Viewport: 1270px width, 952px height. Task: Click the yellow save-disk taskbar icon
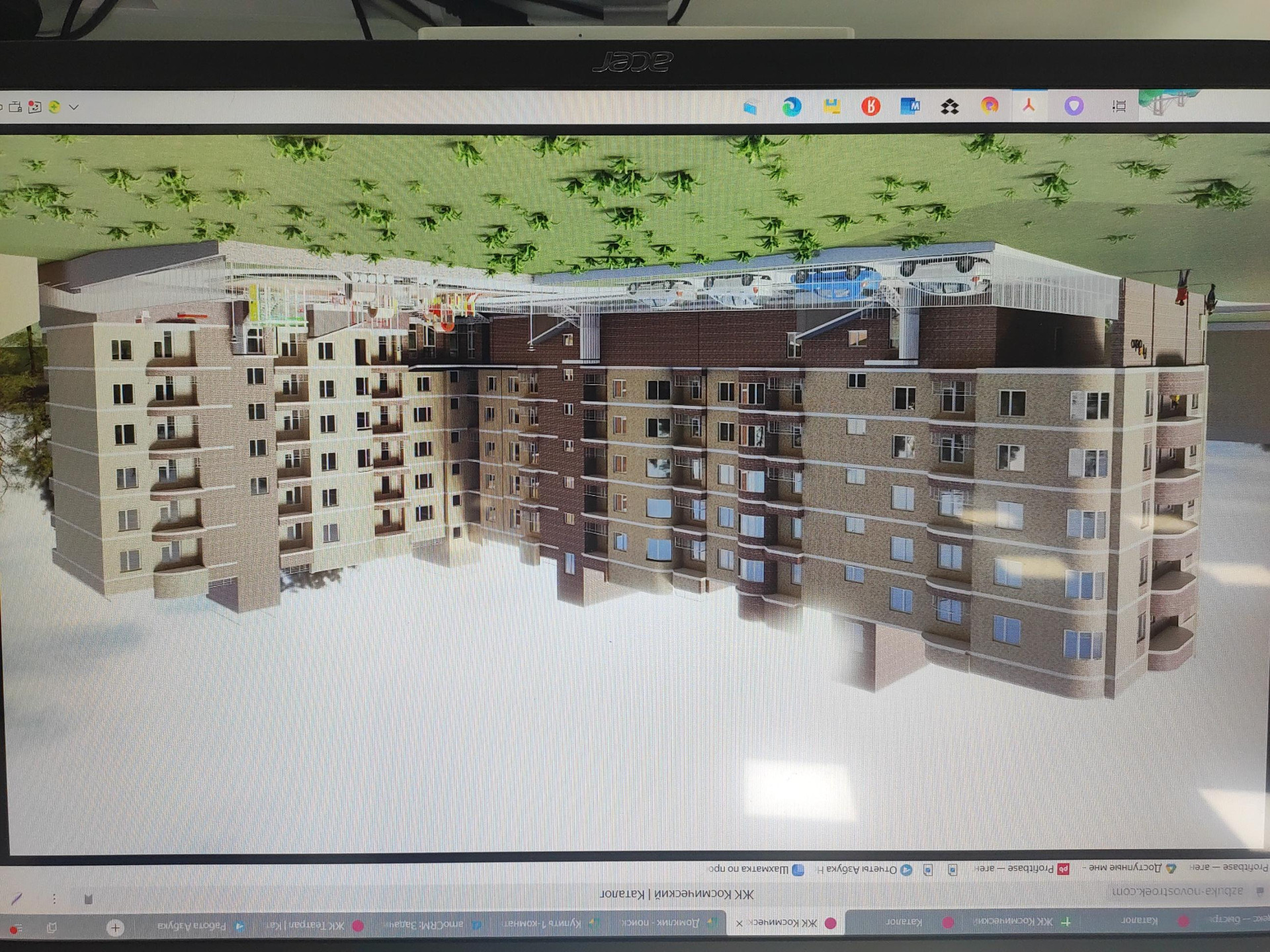tap(831, 106)
